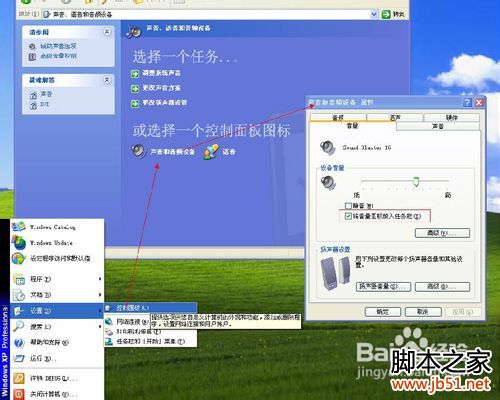Viewport: 500px width, 400px height.
Task: Switch to the 硬件 tab
Action: pyautogui.click(x=451, y=117)
